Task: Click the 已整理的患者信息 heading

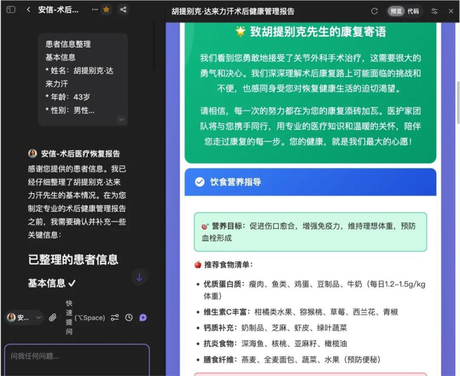Action: pyautogui.click(x=73, y=260)
